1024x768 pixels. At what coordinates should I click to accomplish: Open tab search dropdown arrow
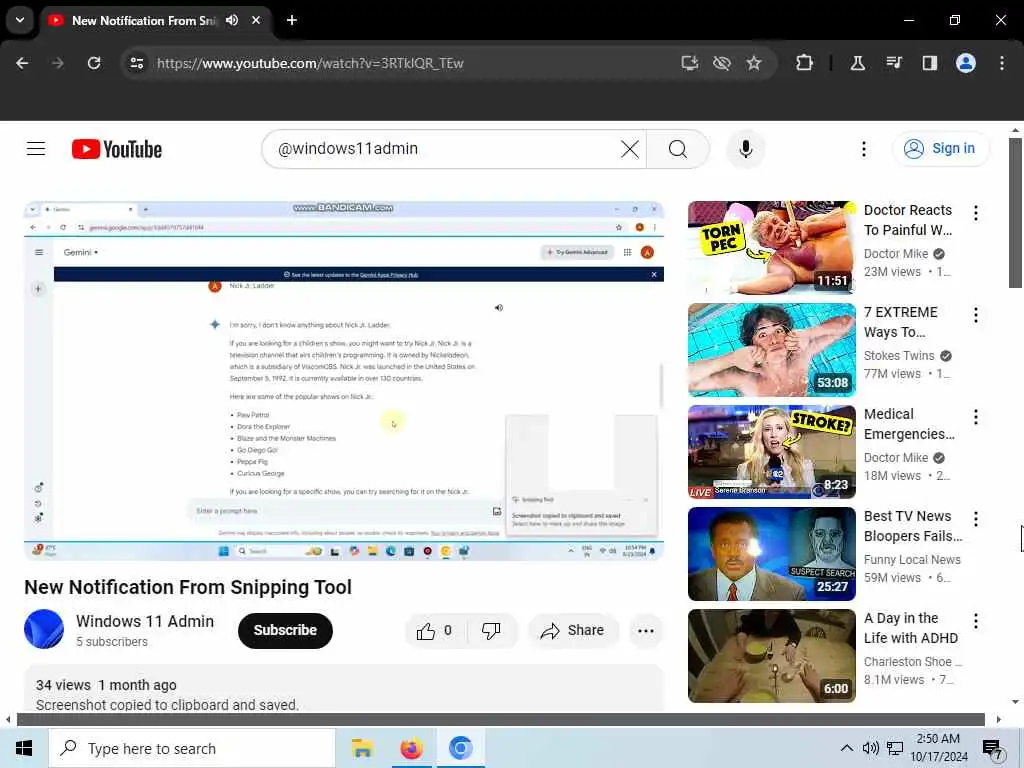[20, 20]
